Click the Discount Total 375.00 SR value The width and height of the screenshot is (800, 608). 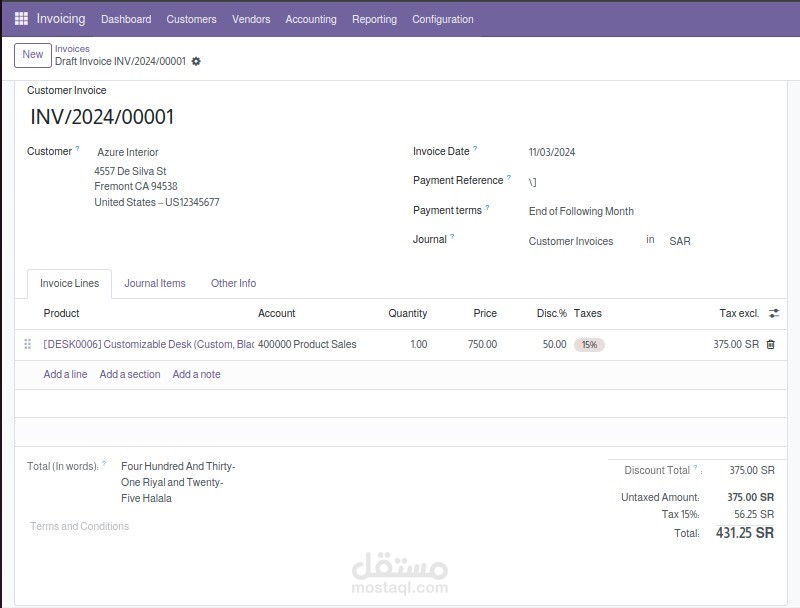pyautogui.click(x=752, y=470)
